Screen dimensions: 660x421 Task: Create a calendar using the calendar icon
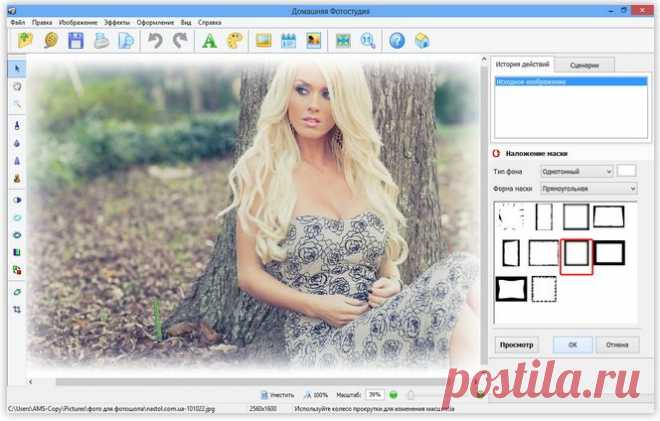[289, 41]
